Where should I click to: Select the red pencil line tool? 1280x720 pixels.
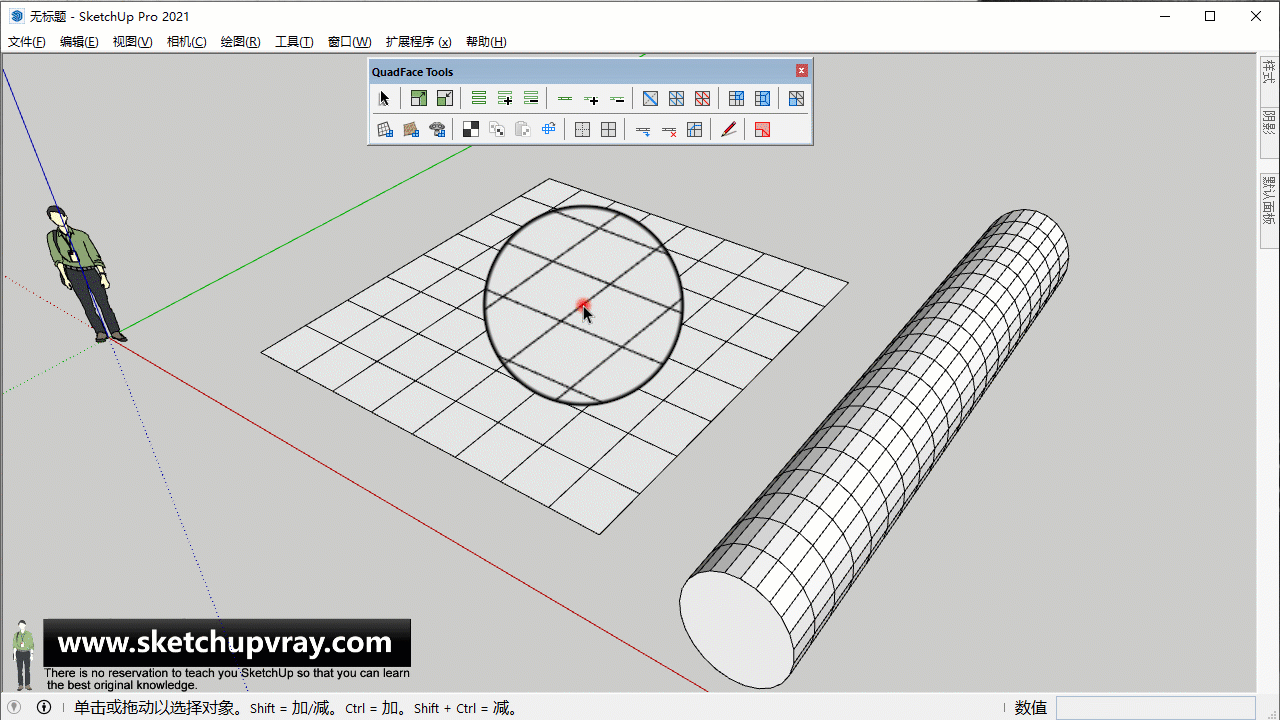click(729, 129)
